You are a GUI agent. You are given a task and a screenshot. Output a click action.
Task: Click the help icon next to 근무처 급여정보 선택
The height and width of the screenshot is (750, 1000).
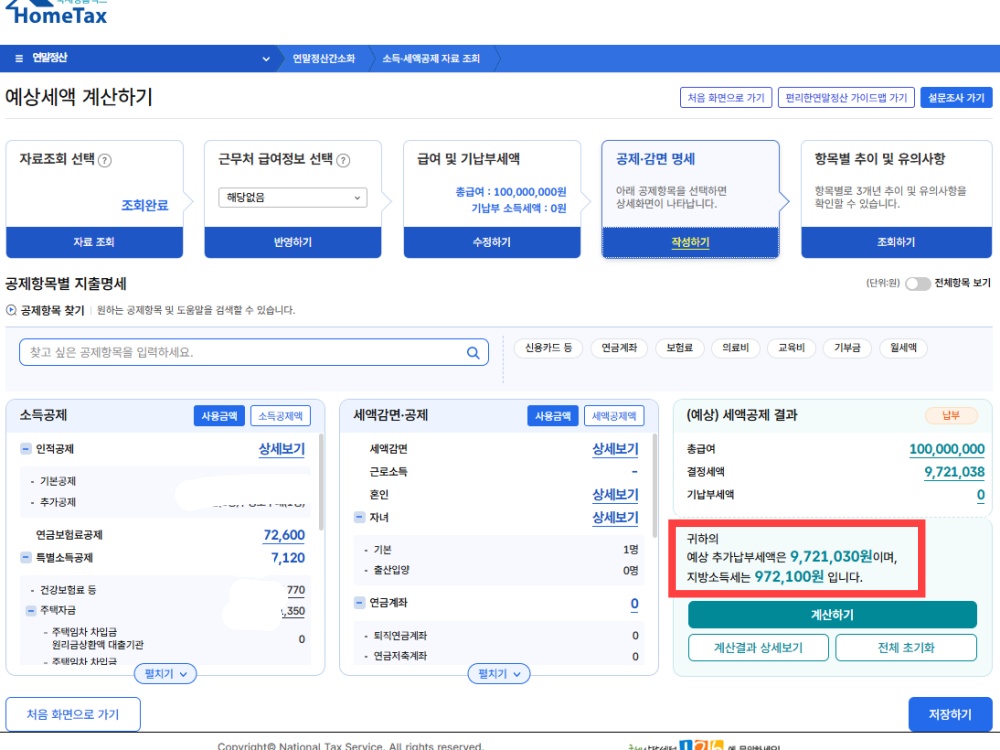pyautogui.click(x=343, y=160)
